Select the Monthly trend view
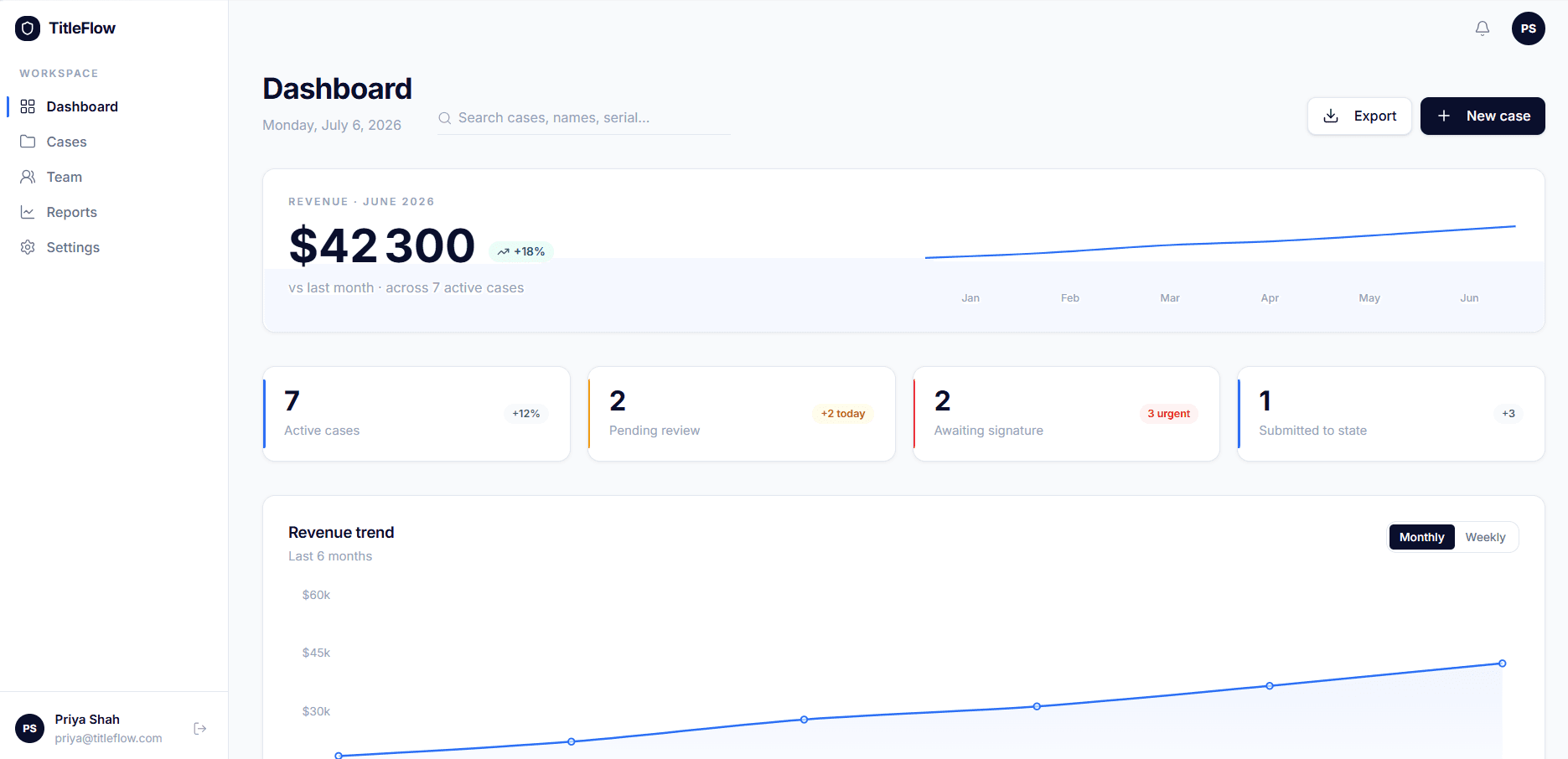 [1421, 537]
